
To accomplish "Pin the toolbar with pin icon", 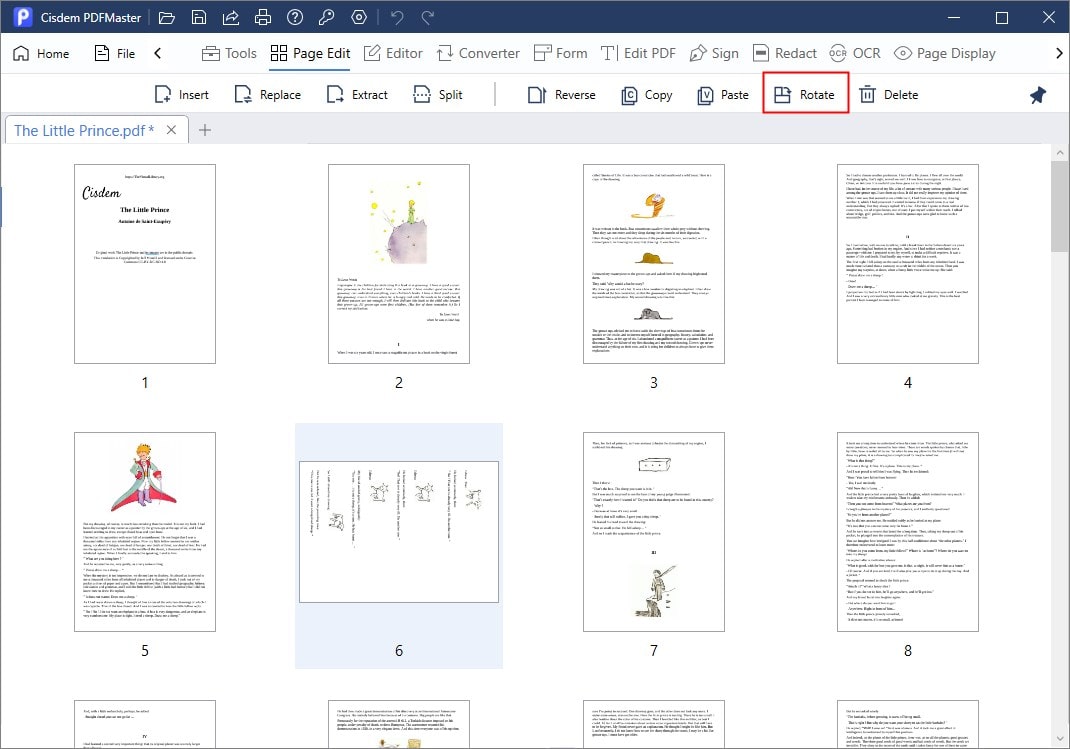I will (1038, 95).
